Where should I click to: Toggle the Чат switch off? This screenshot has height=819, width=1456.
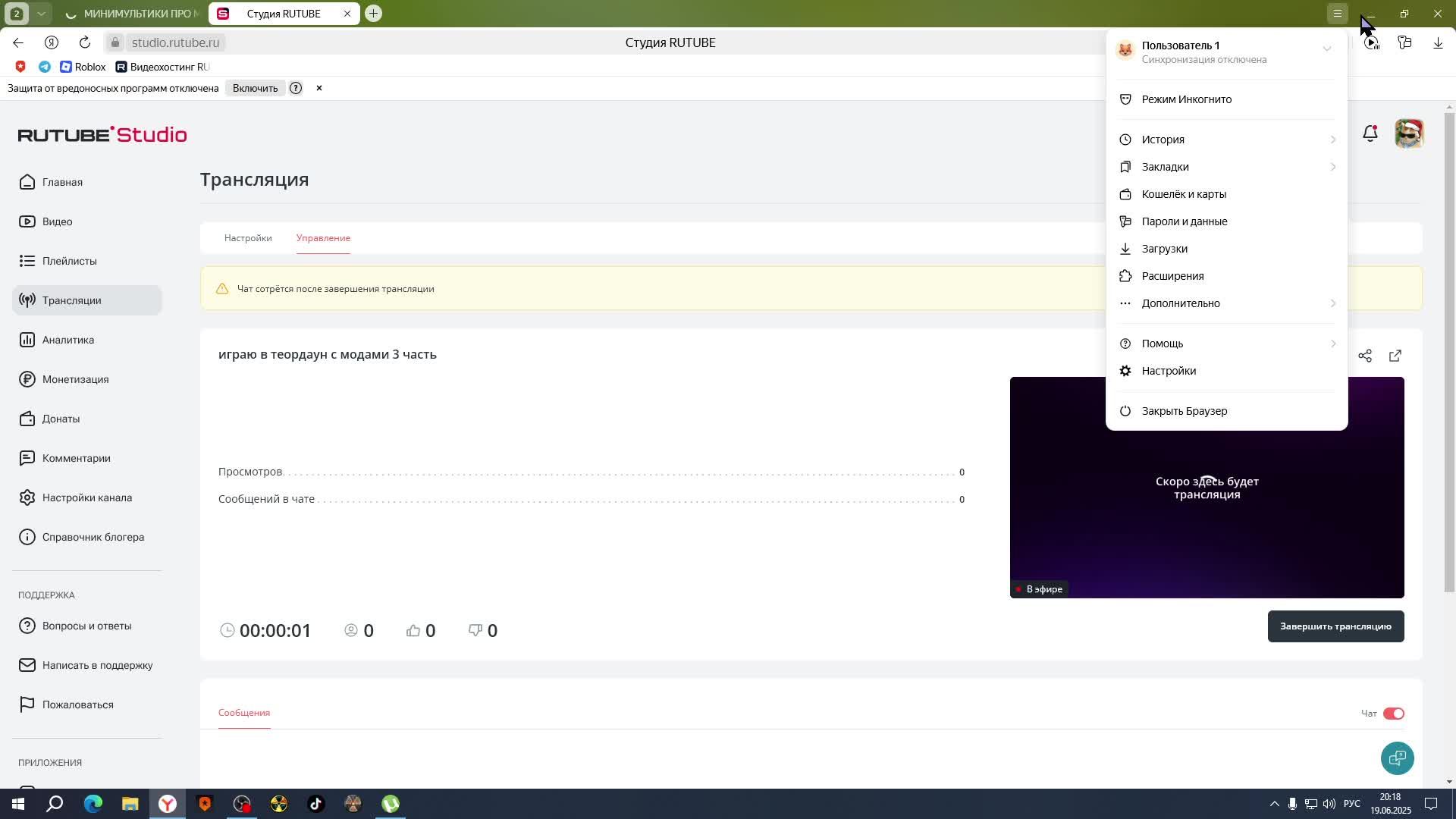[1394, 714]
